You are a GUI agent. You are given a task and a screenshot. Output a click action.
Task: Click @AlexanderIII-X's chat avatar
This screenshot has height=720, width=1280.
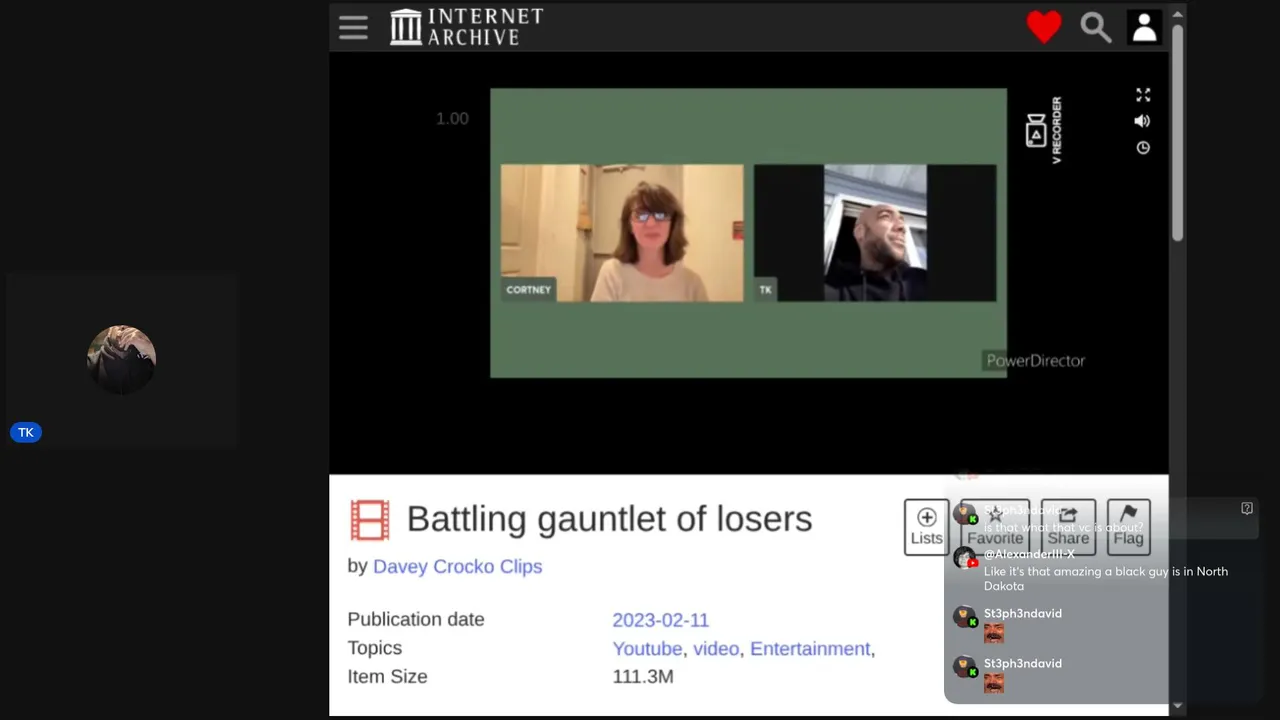(964, 558)
